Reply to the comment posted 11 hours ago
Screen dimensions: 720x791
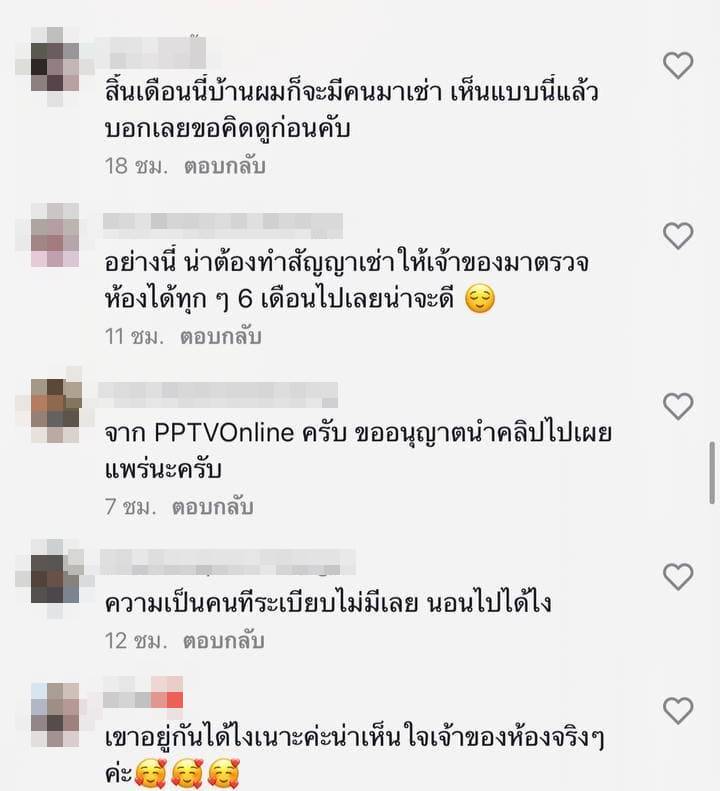point(220,337)
